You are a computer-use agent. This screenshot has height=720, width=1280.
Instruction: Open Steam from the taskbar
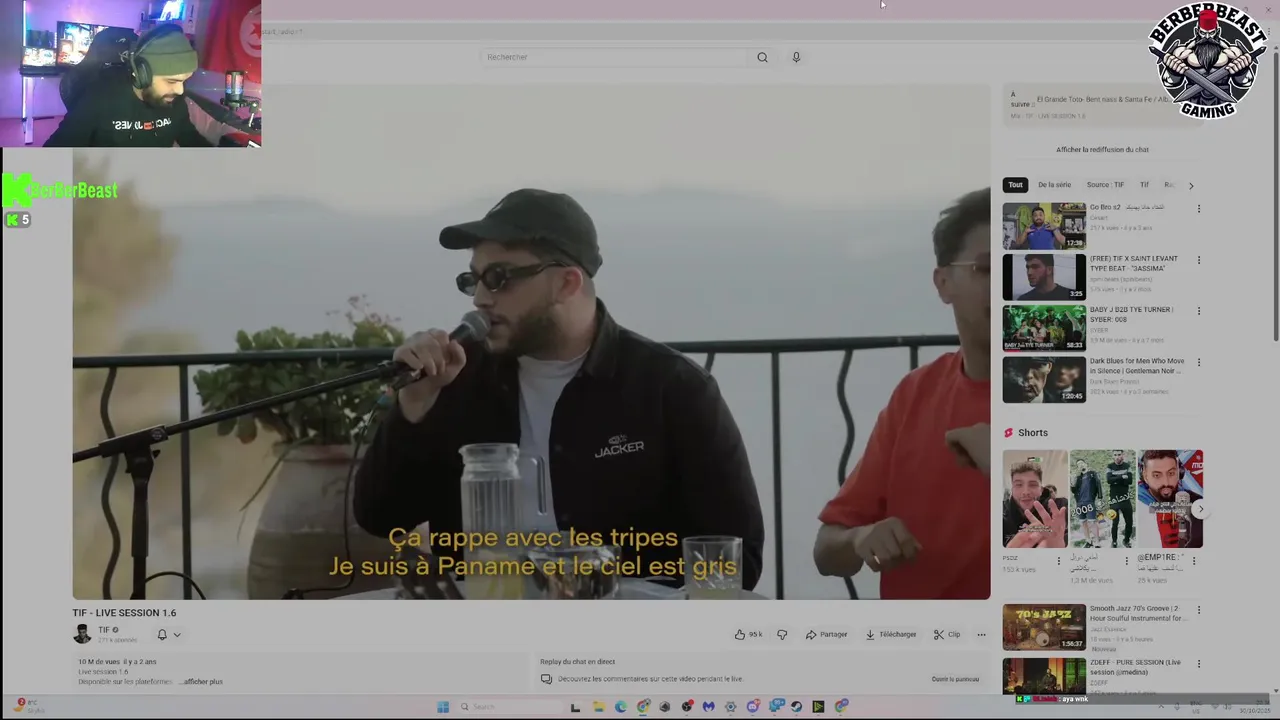[x=796, y=707]
